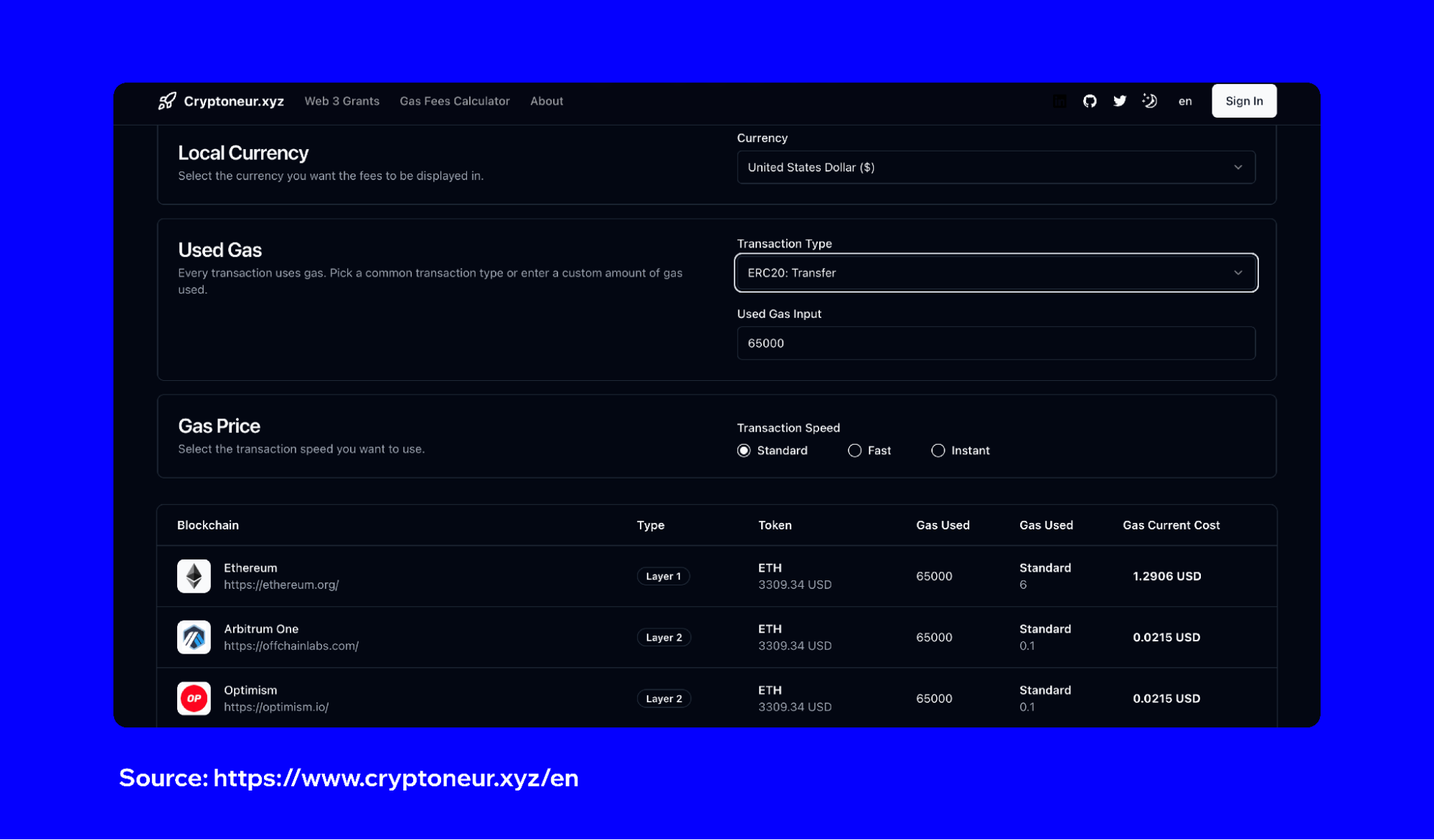Select the Standard transaction speed
The height and width of the screenshot is (840, 1434).
(x=743, y=450)
